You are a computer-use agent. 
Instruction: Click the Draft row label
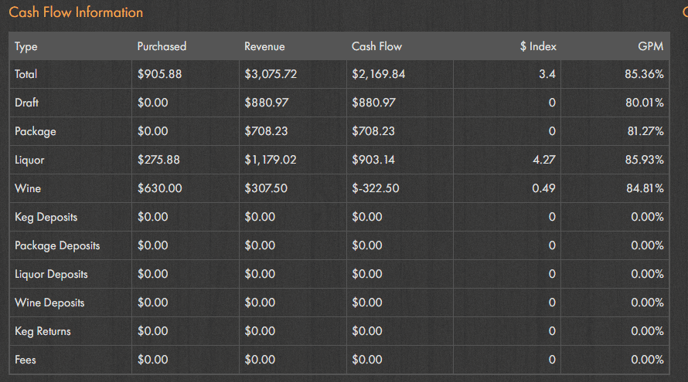(x=27, y=103)
